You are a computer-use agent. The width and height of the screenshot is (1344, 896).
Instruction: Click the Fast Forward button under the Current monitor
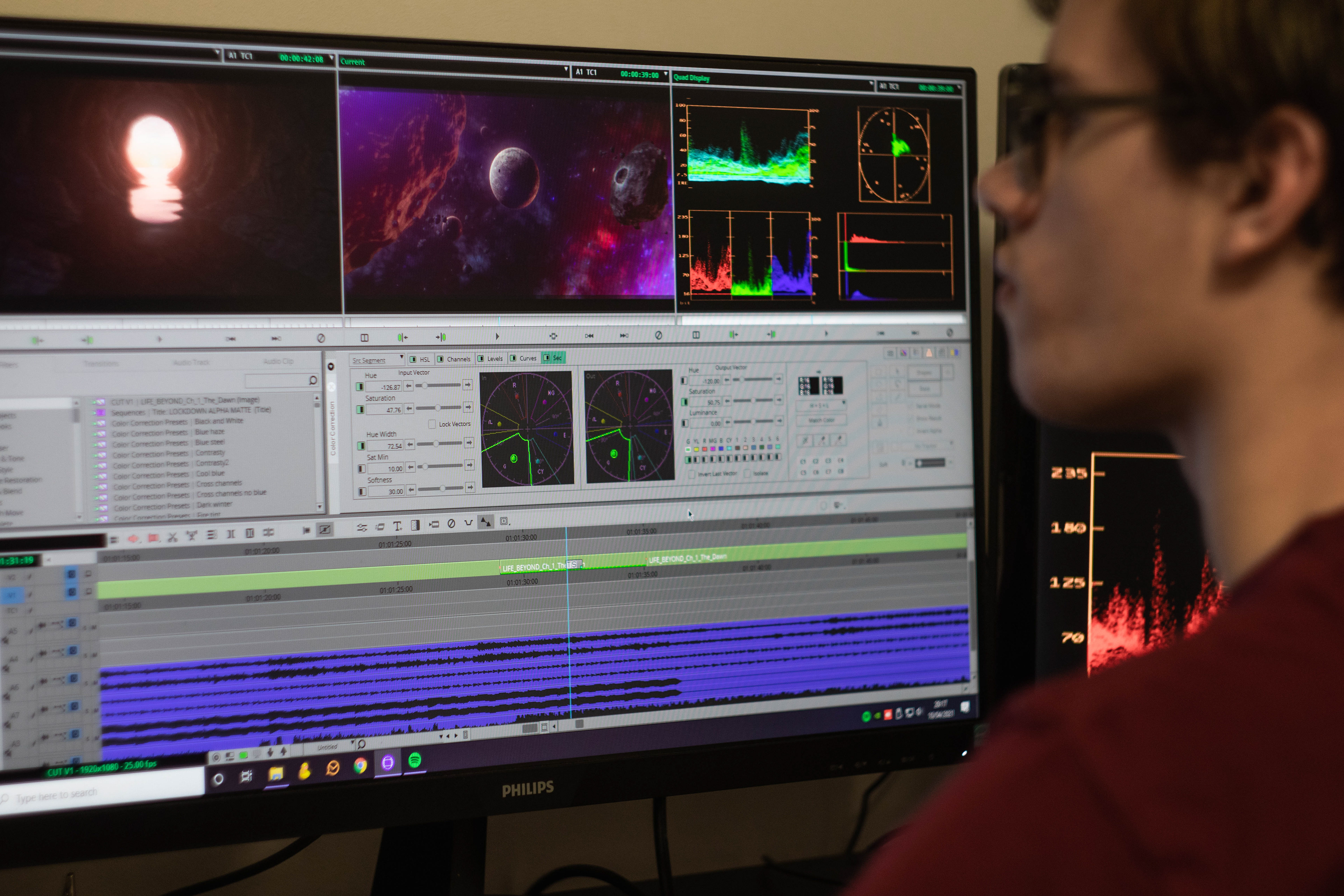(x=624, y=335)
